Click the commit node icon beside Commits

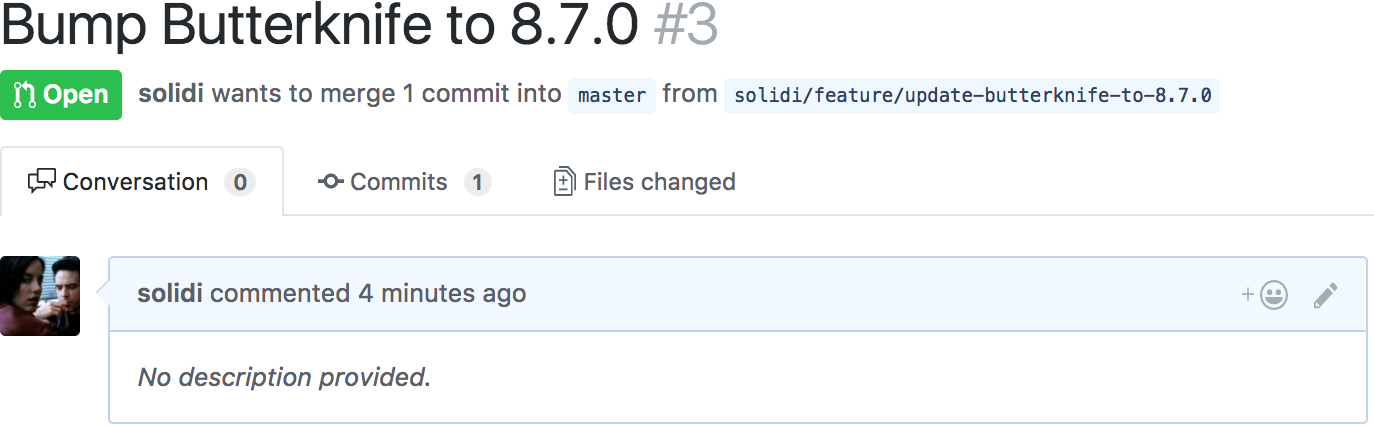click(x=331, y=182)
